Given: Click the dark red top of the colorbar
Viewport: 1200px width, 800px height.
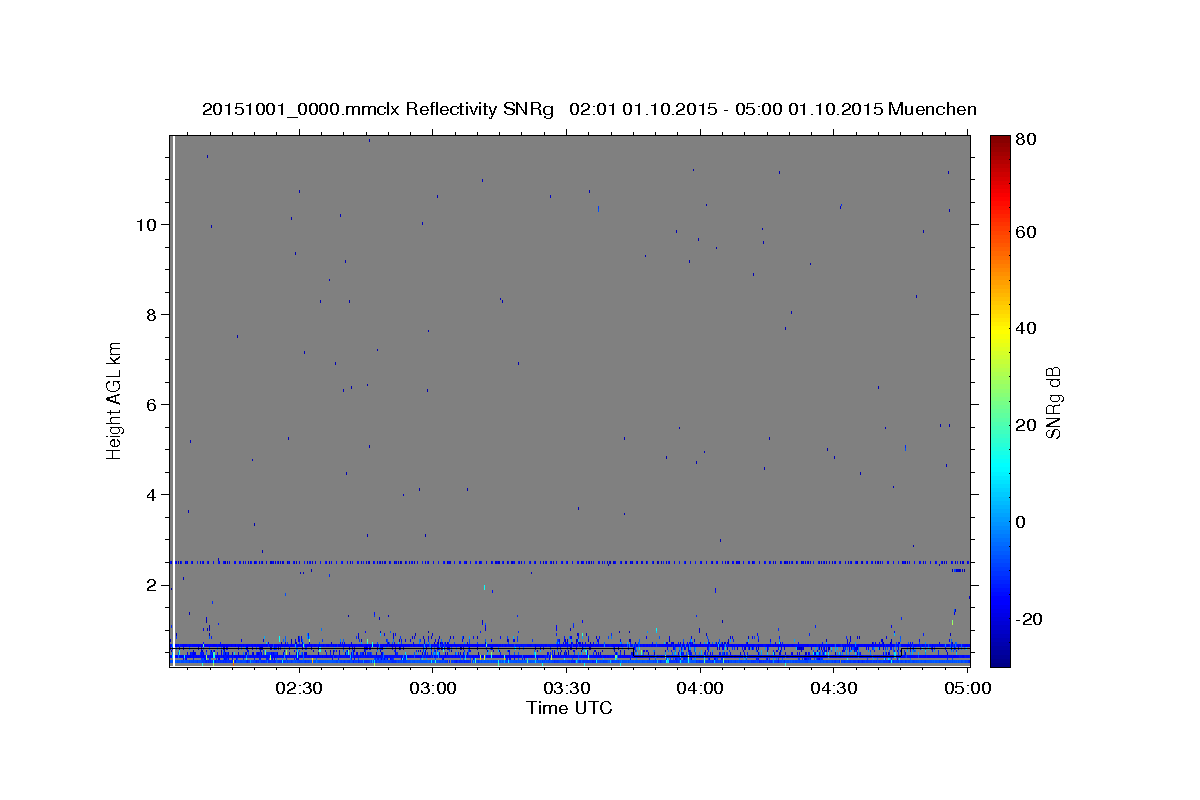Looking at the screenshot, I should [1000, 141].
